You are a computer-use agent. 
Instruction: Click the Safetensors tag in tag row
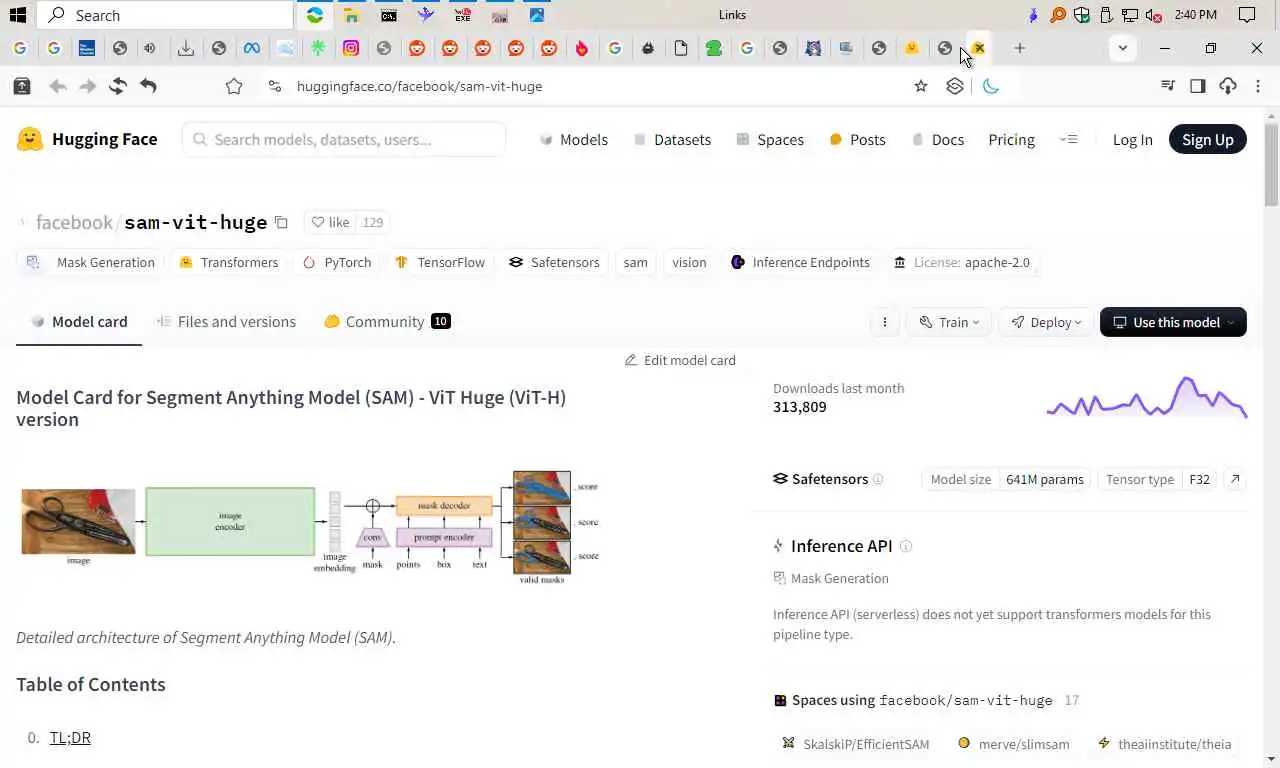coord(554,262)
